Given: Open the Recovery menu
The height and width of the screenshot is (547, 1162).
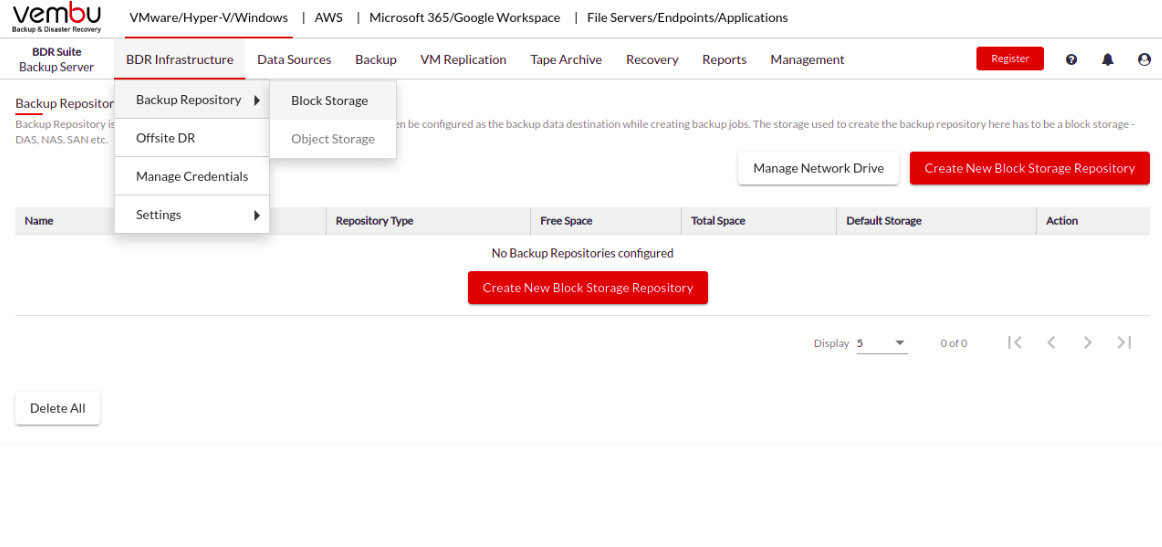Looking at the screenshot, I should tap(652, 59).
